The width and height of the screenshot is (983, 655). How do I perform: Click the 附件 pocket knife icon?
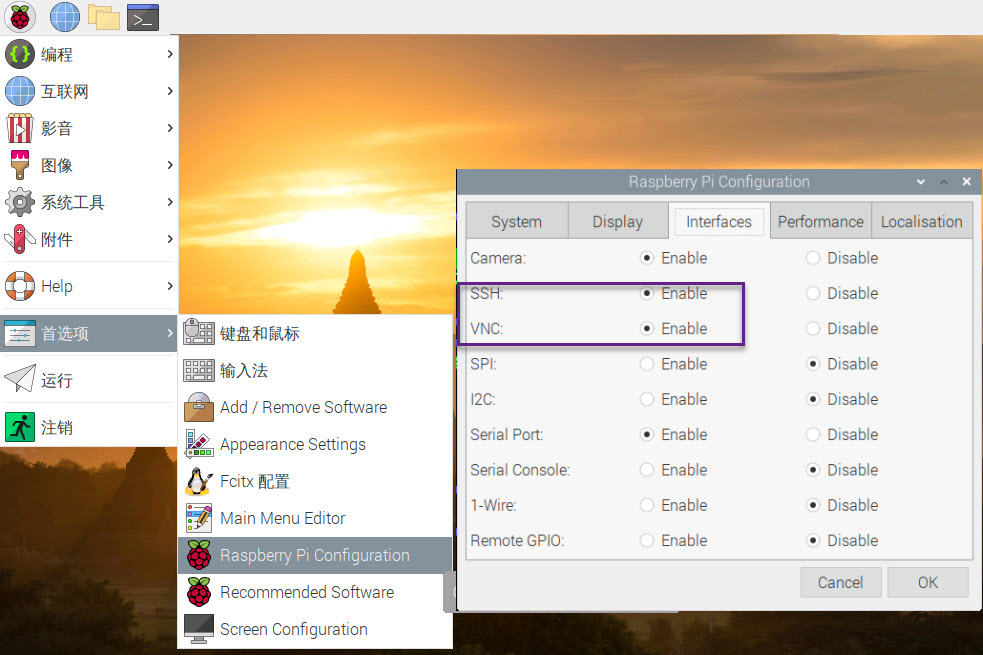coord(19,239)
